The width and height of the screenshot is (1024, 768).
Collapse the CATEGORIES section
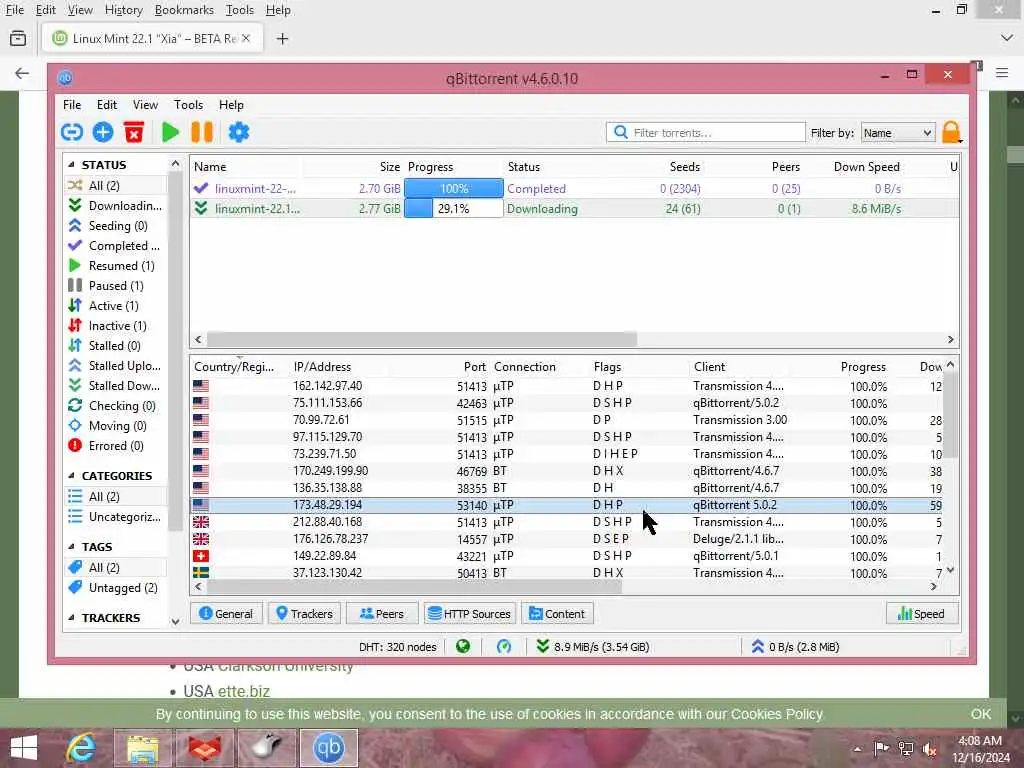[x=71, y=475]
